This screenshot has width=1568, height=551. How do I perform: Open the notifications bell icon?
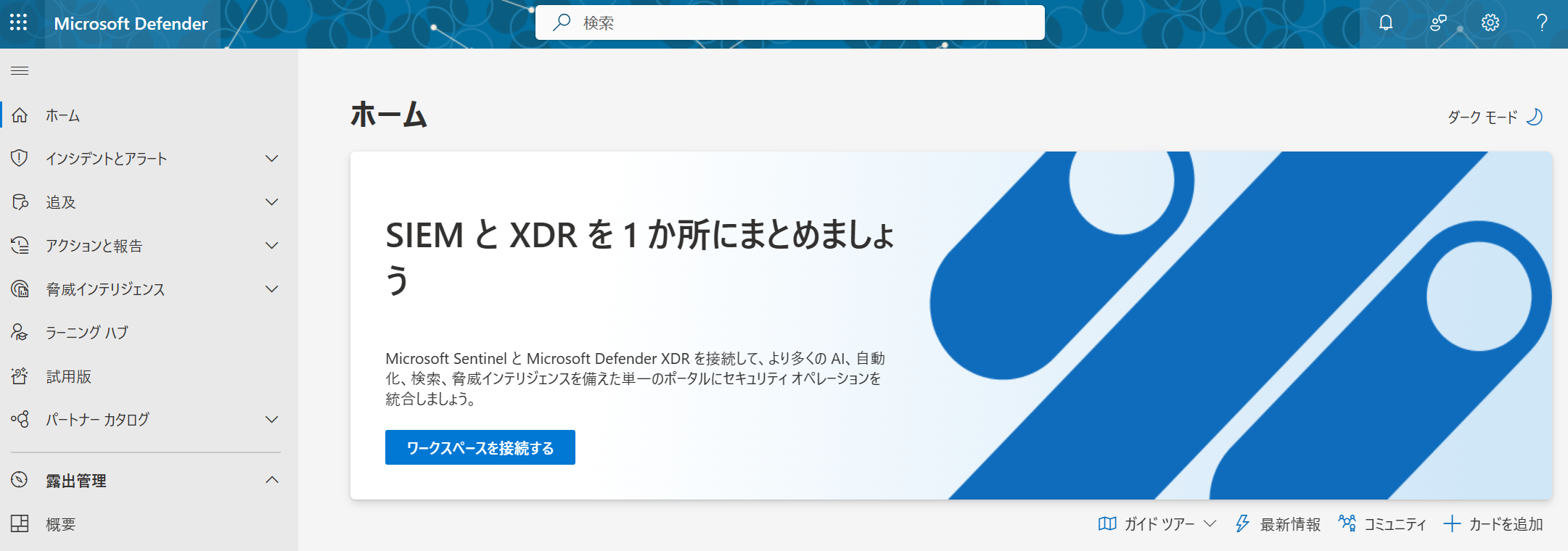point(1386,23)
